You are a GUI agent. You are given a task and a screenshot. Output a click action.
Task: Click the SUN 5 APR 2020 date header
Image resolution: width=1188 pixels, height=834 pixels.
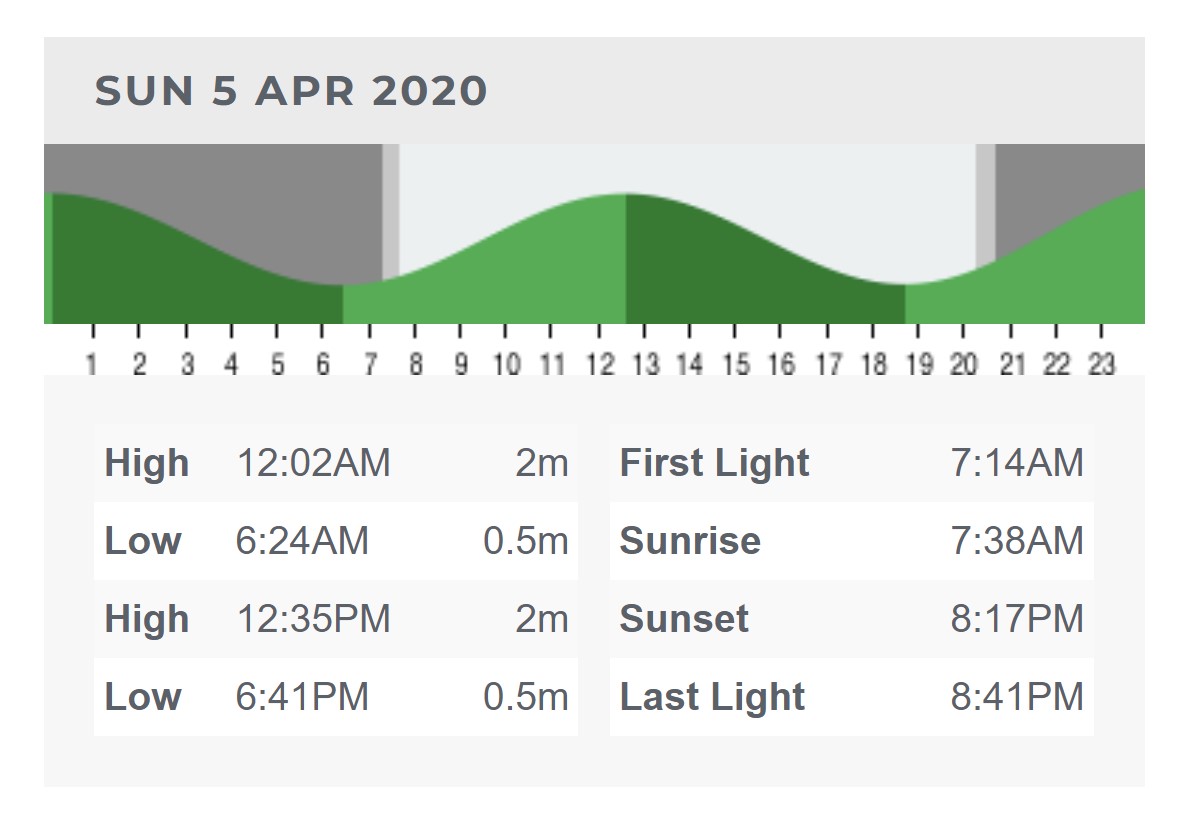click(291, 91)
